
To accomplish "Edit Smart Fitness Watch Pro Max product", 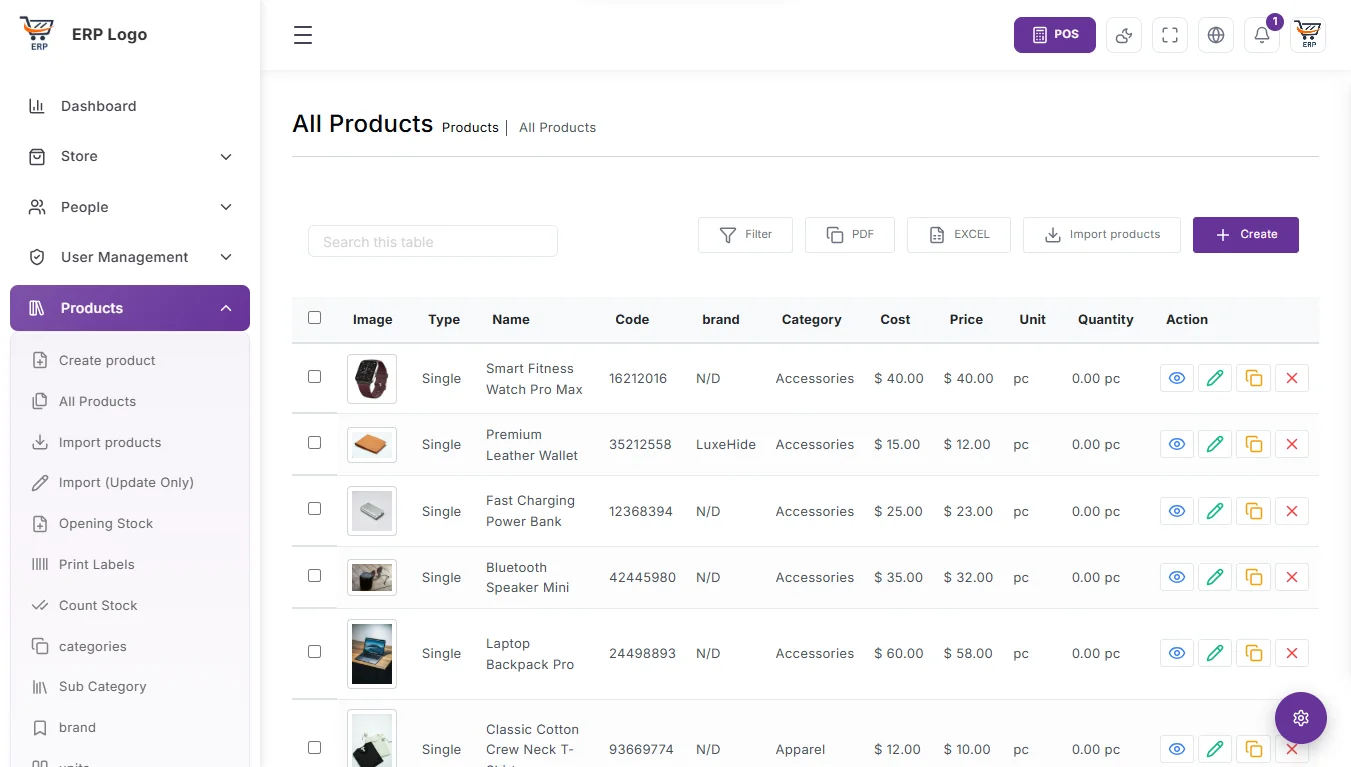I will [1215, 378].
